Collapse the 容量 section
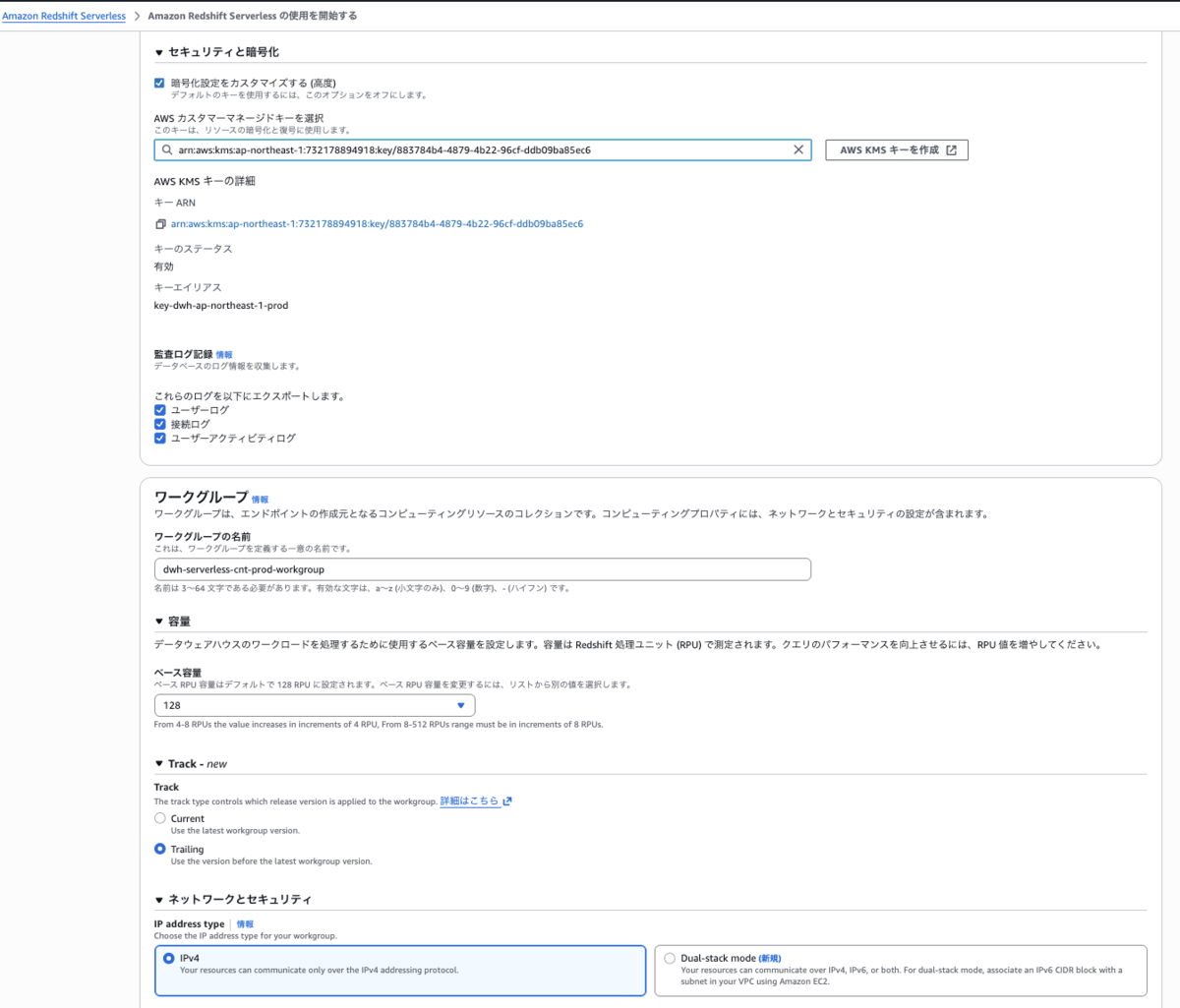This screenshot has height=1008, width=1180. click(159, 622)
